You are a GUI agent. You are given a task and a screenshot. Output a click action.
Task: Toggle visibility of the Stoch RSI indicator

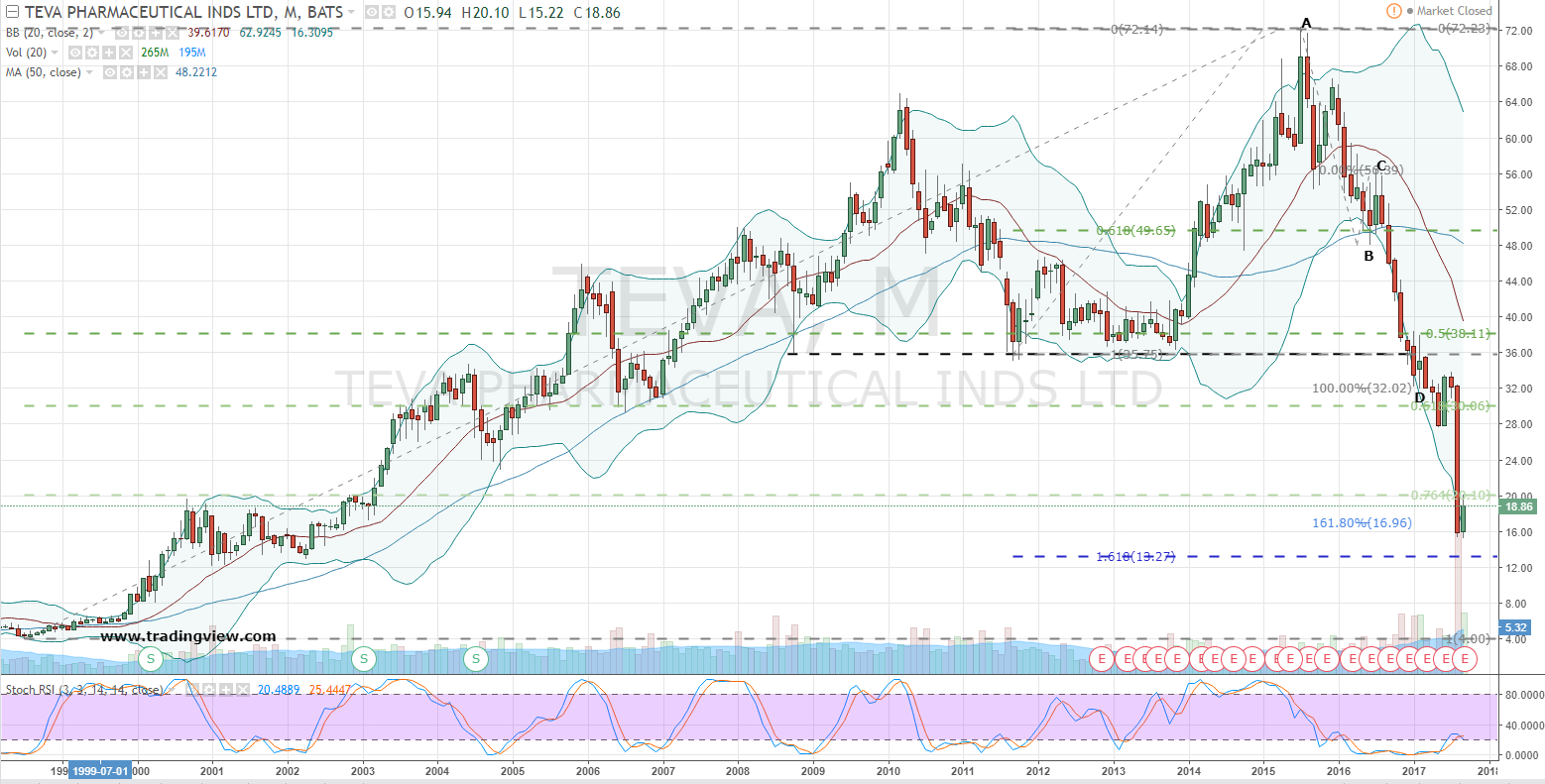point(191,689)
